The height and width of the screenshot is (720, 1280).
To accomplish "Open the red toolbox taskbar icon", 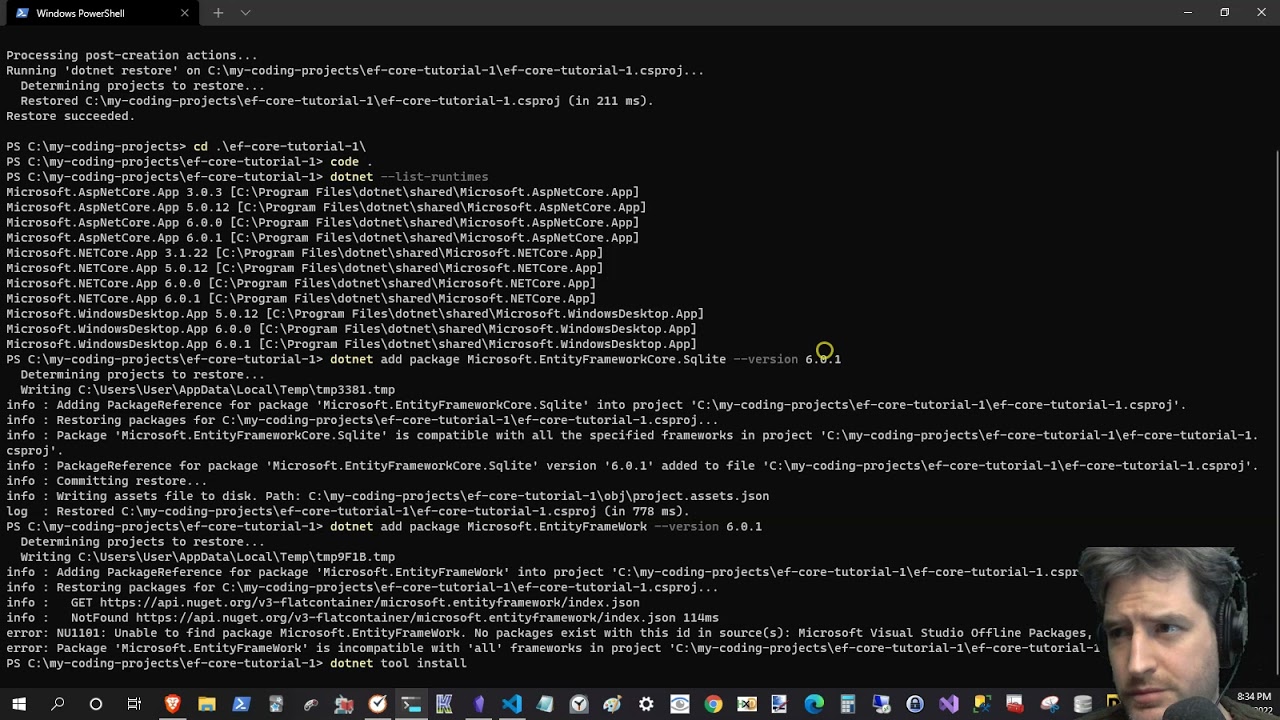I will coord(1015,704).
